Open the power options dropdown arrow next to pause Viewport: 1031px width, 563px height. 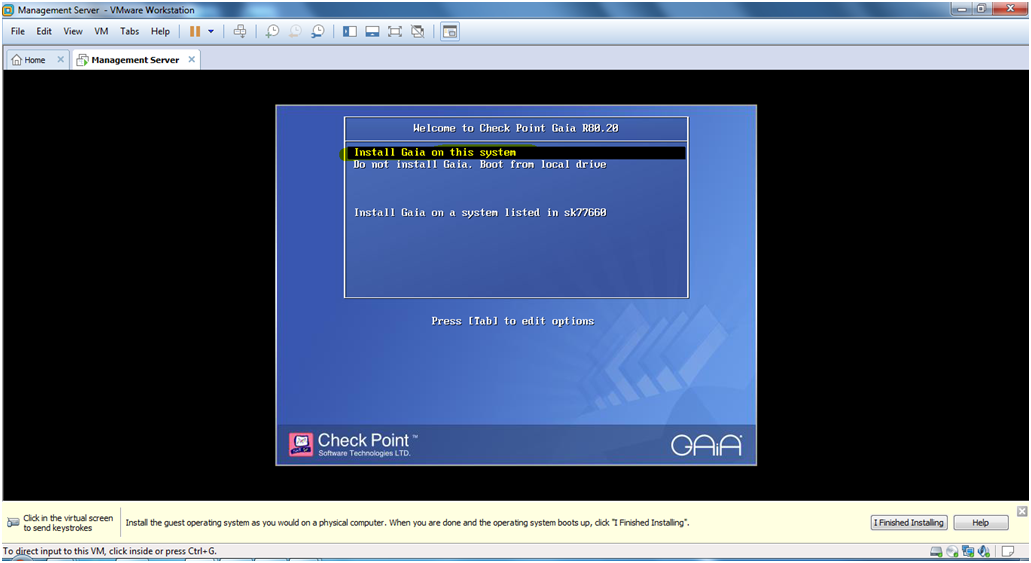click(211, 32)
